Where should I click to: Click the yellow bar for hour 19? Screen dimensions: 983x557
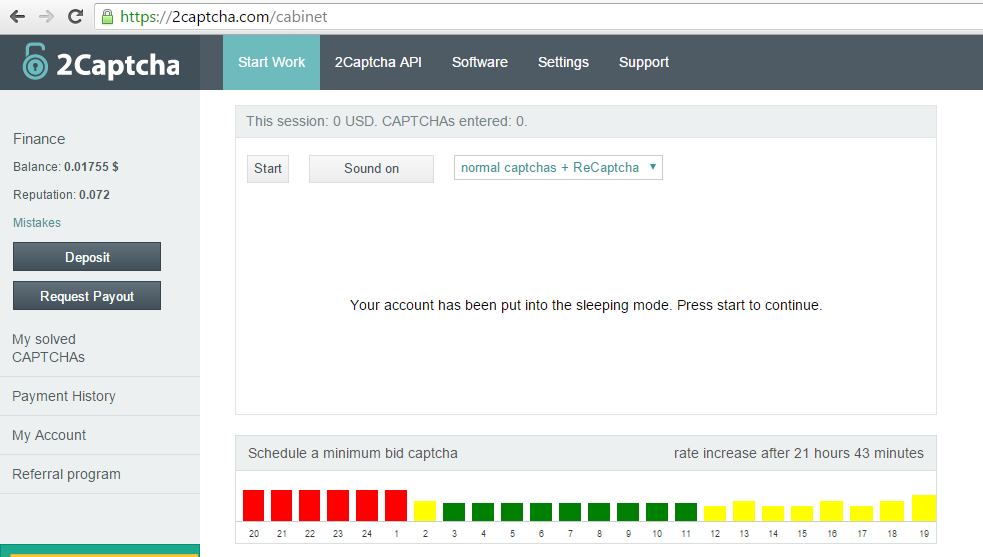pos(924,508)
